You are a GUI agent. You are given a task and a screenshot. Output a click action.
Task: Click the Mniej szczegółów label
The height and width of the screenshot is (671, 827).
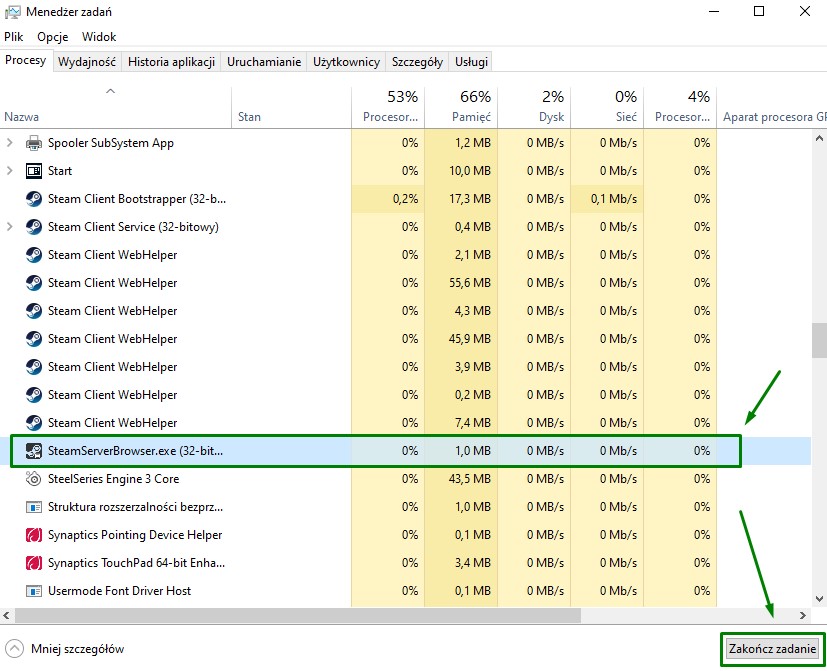point(78,649)
